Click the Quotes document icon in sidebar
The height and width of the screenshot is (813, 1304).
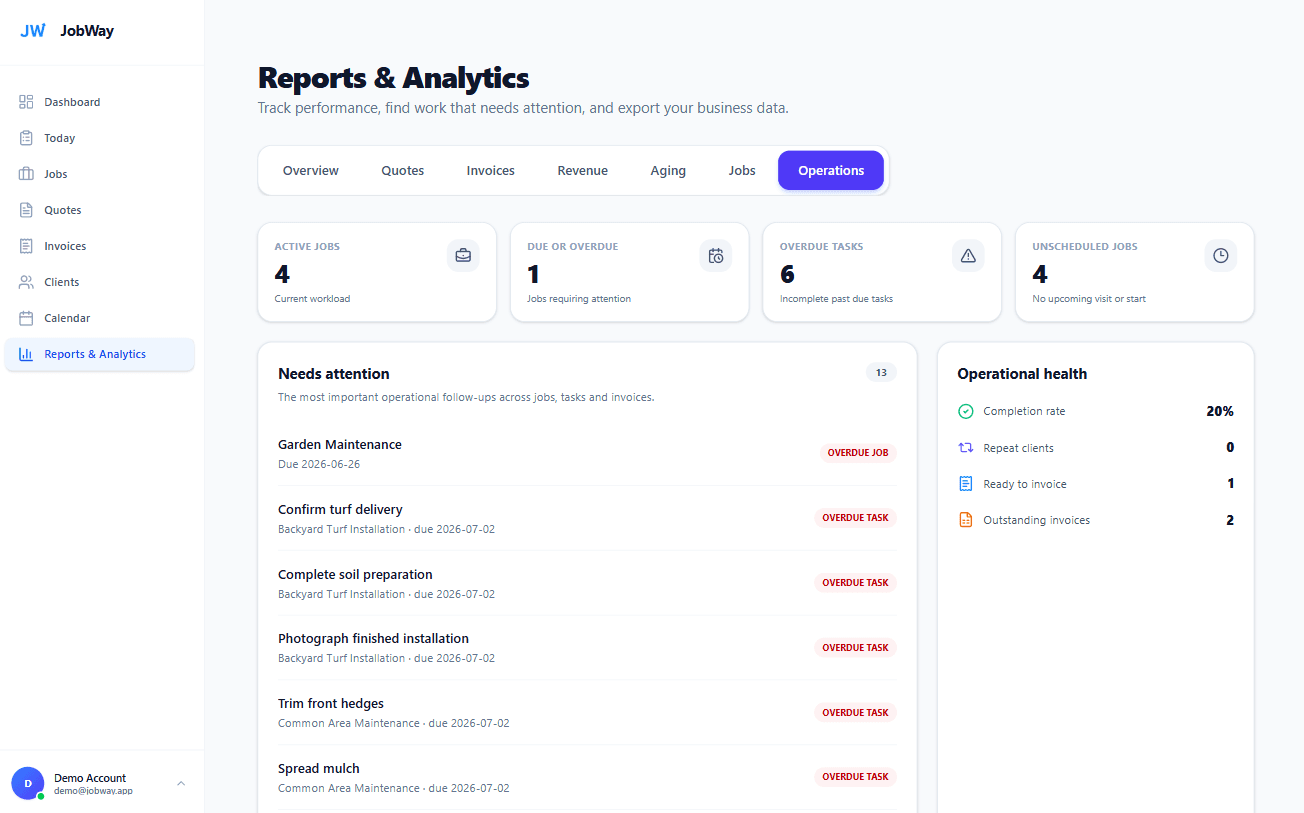(26, 210)
